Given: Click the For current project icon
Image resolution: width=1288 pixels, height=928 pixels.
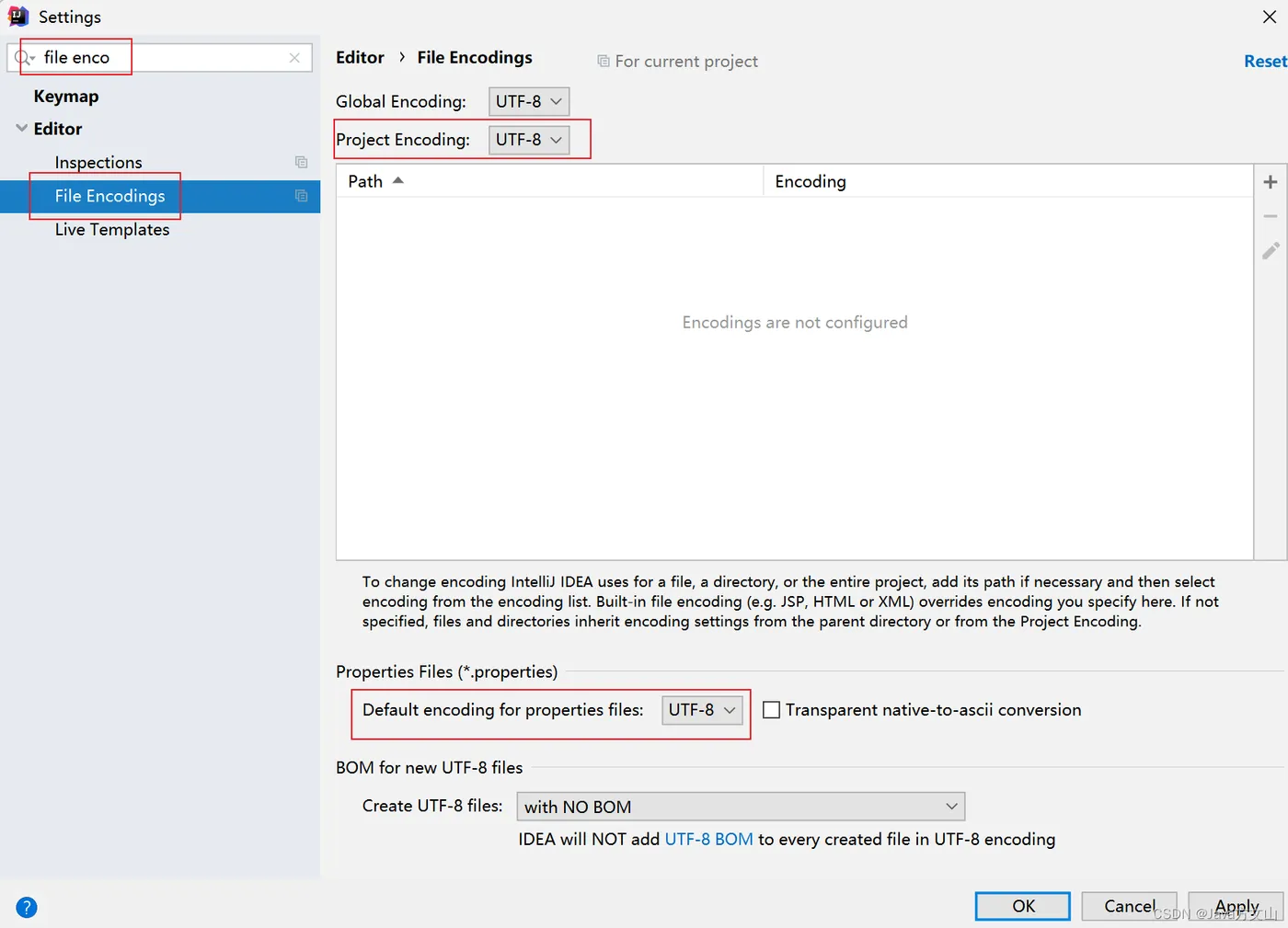Looking at the screenshot, I should click(604, 61).
